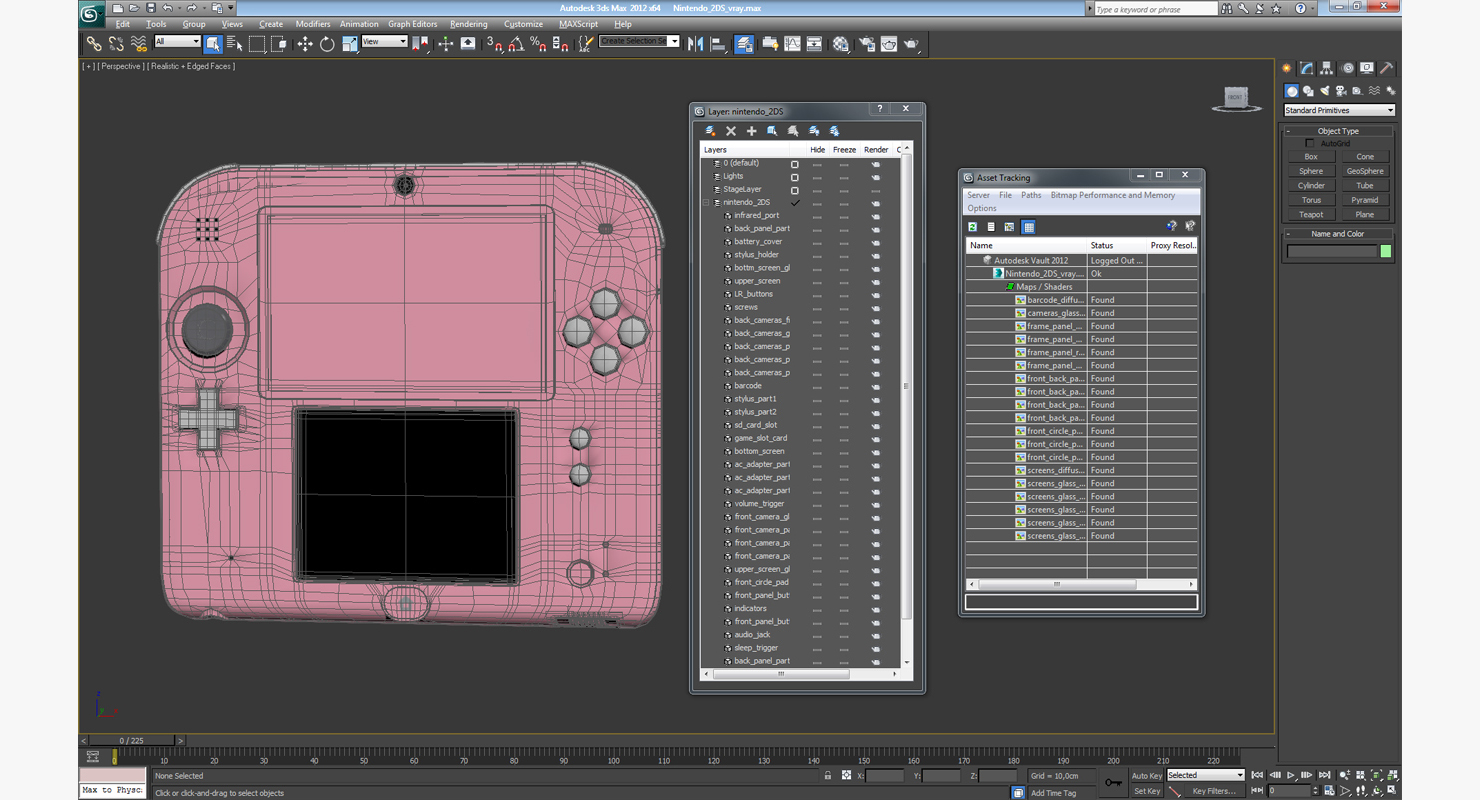This screenshot has width=1480, height=800.
Task: Open the Rendering menu
Action: (468, 24)
